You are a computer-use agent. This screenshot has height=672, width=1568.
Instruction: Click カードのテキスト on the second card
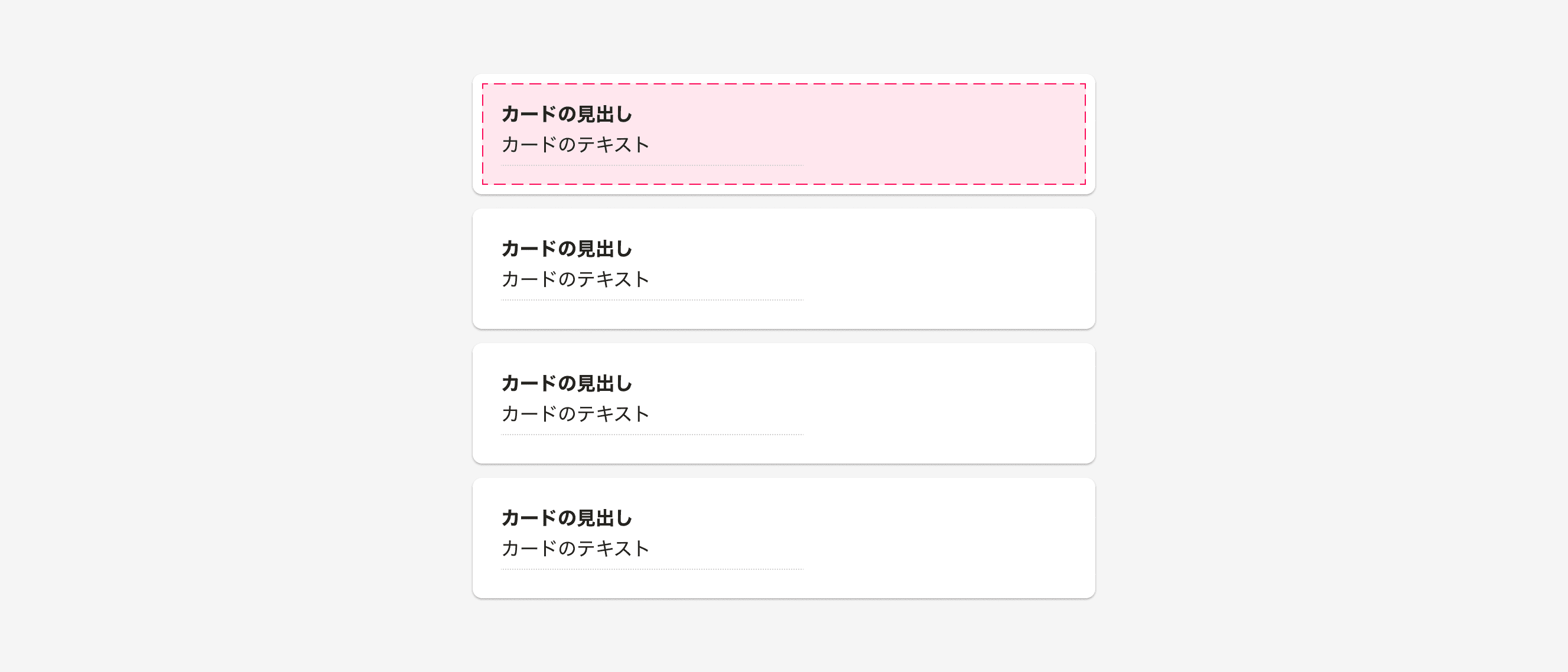pyautogui.click(x=575, y=279)
